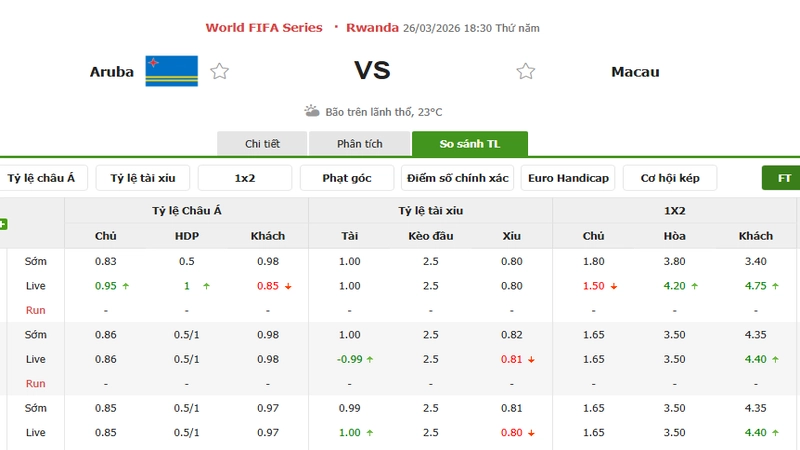Switch to the Phân tích tab
The image size is (800, 450).
pyautogui.click(x=359, y=144)
